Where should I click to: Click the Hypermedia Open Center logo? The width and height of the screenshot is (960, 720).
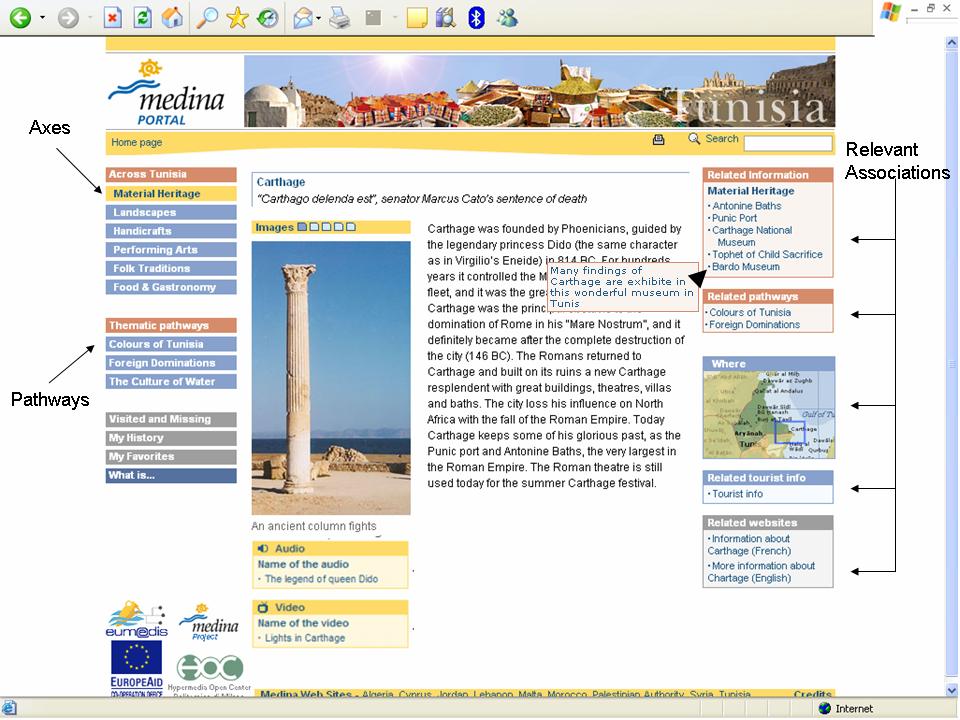click(209, 675)
